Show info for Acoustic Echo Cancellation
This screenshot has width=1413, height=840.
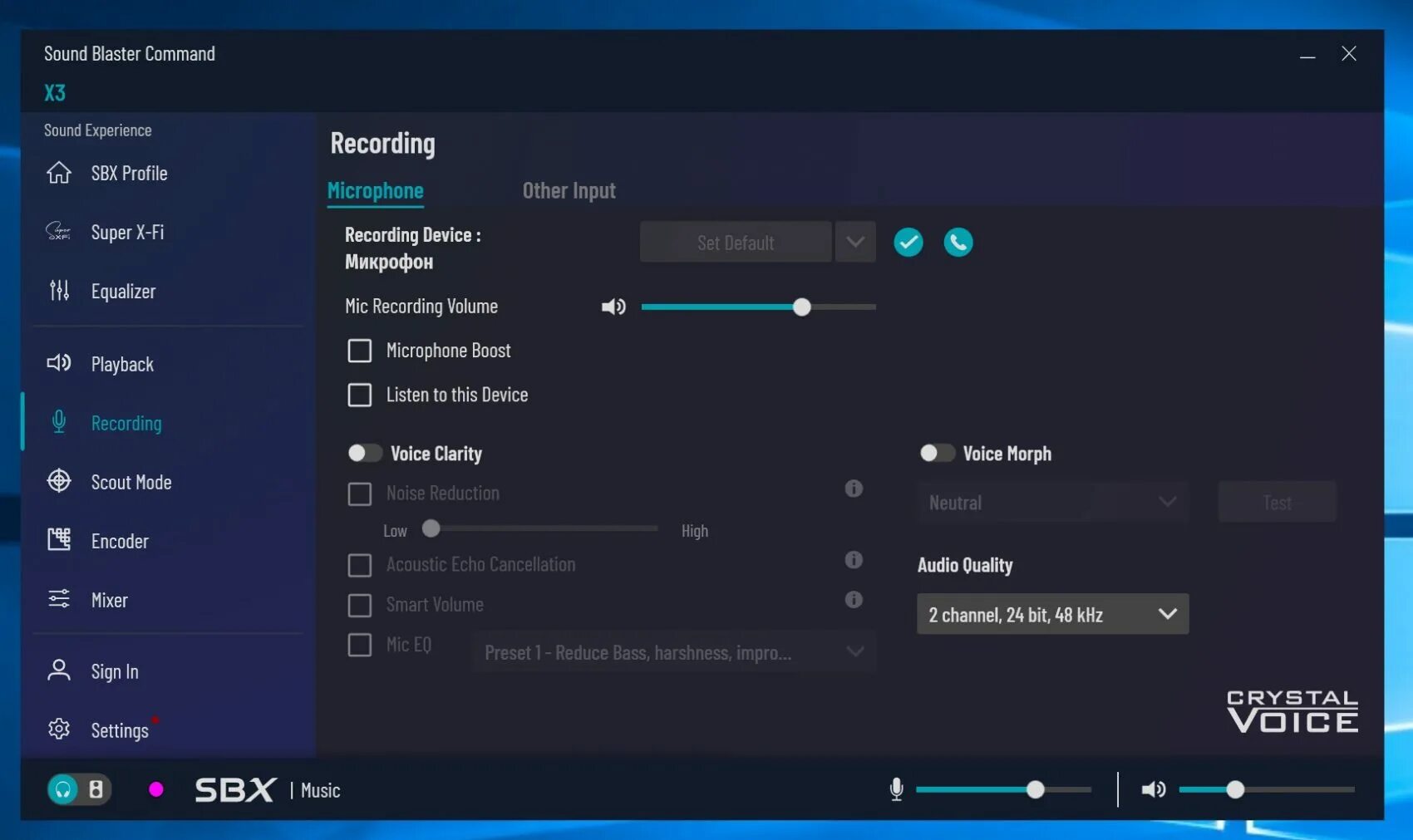854,560
